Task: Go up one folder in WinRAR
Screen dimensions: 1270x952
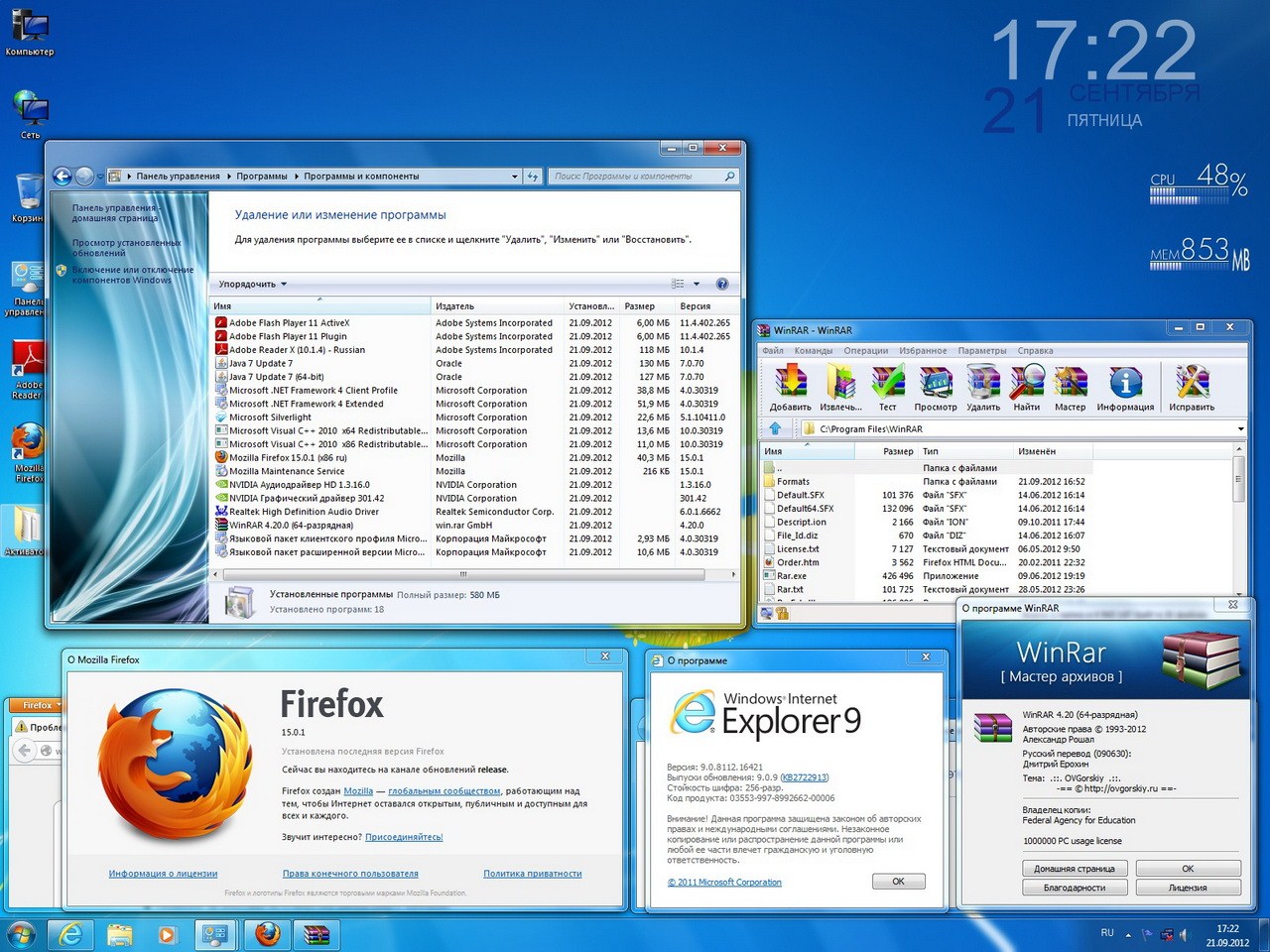Action: point(776,428)
